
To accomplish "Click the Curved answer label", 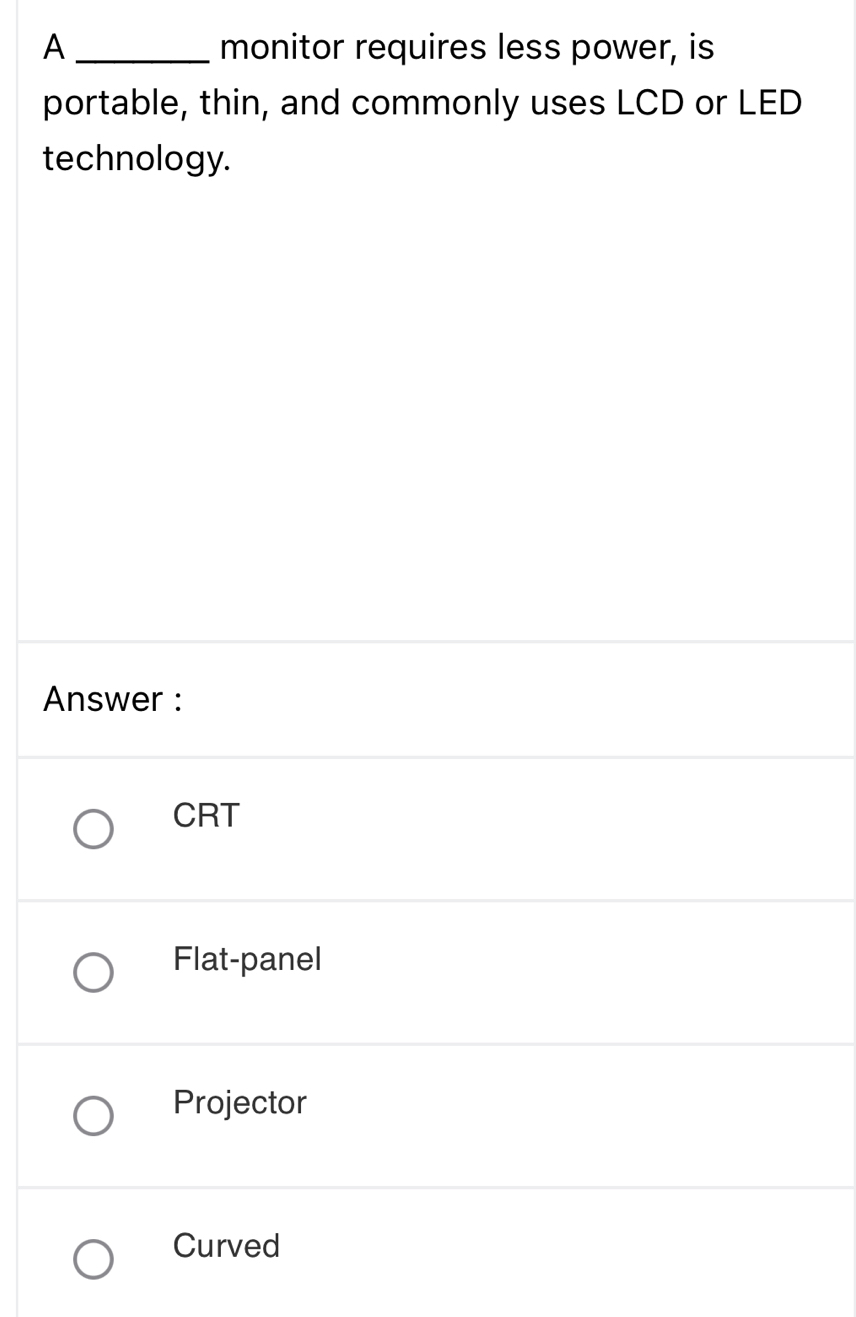I will click(x=226, y=1246).
